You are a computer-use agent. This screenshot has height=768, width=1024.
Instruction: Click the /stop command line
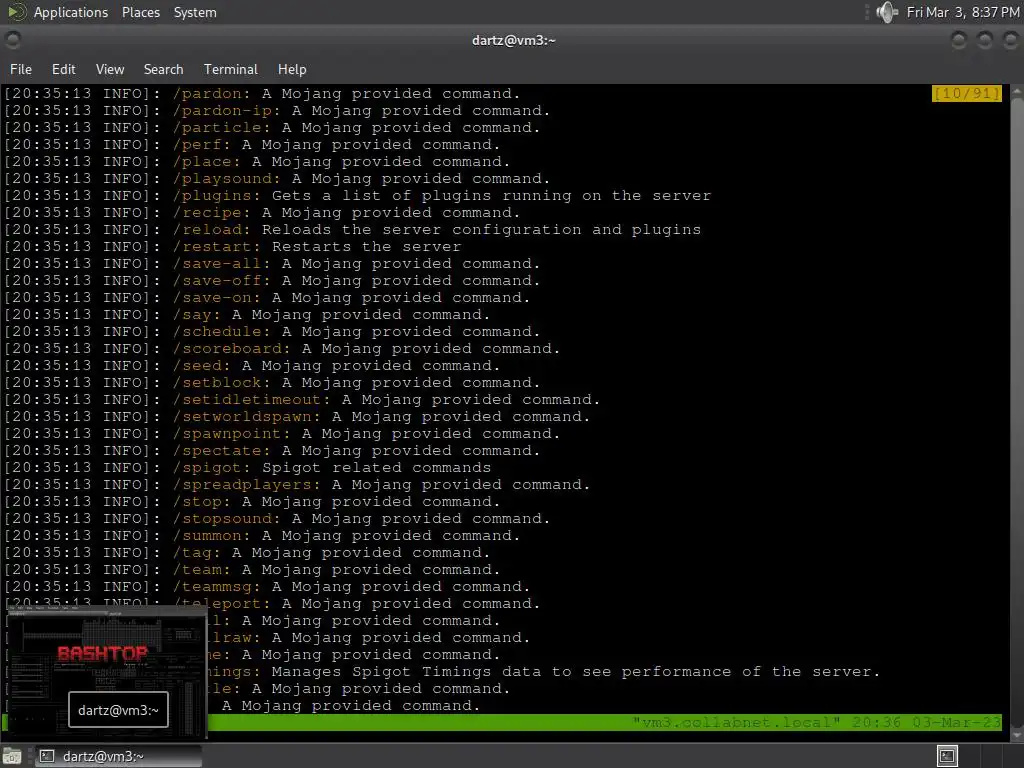click(x=252, y=501)
